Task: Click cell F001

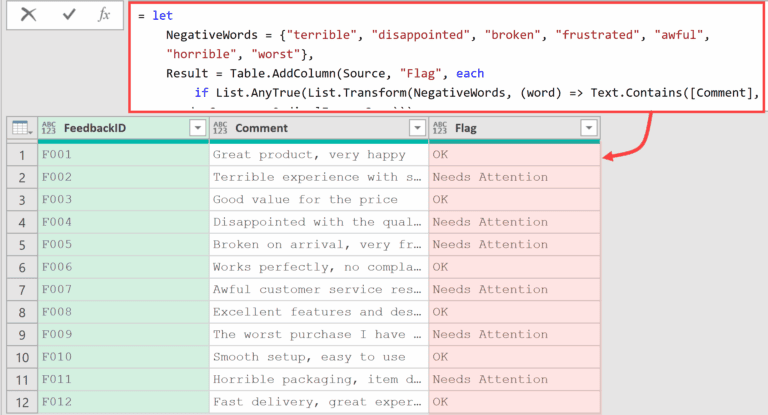Action: coord(123,155)
